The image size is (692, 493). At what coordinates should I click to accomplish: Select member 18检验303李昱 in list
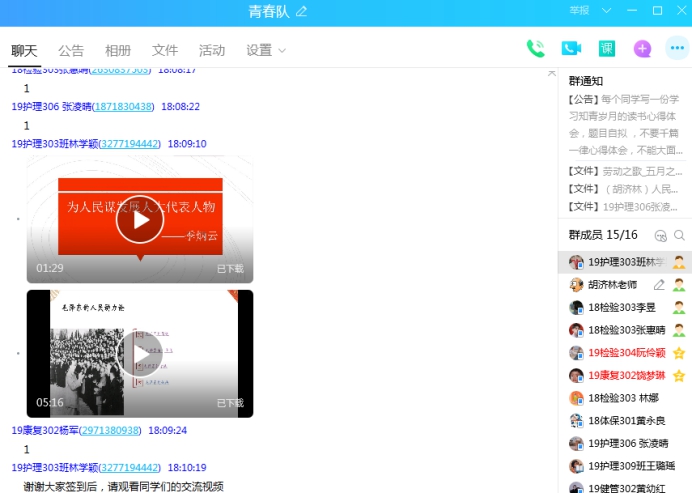(621, 307)
